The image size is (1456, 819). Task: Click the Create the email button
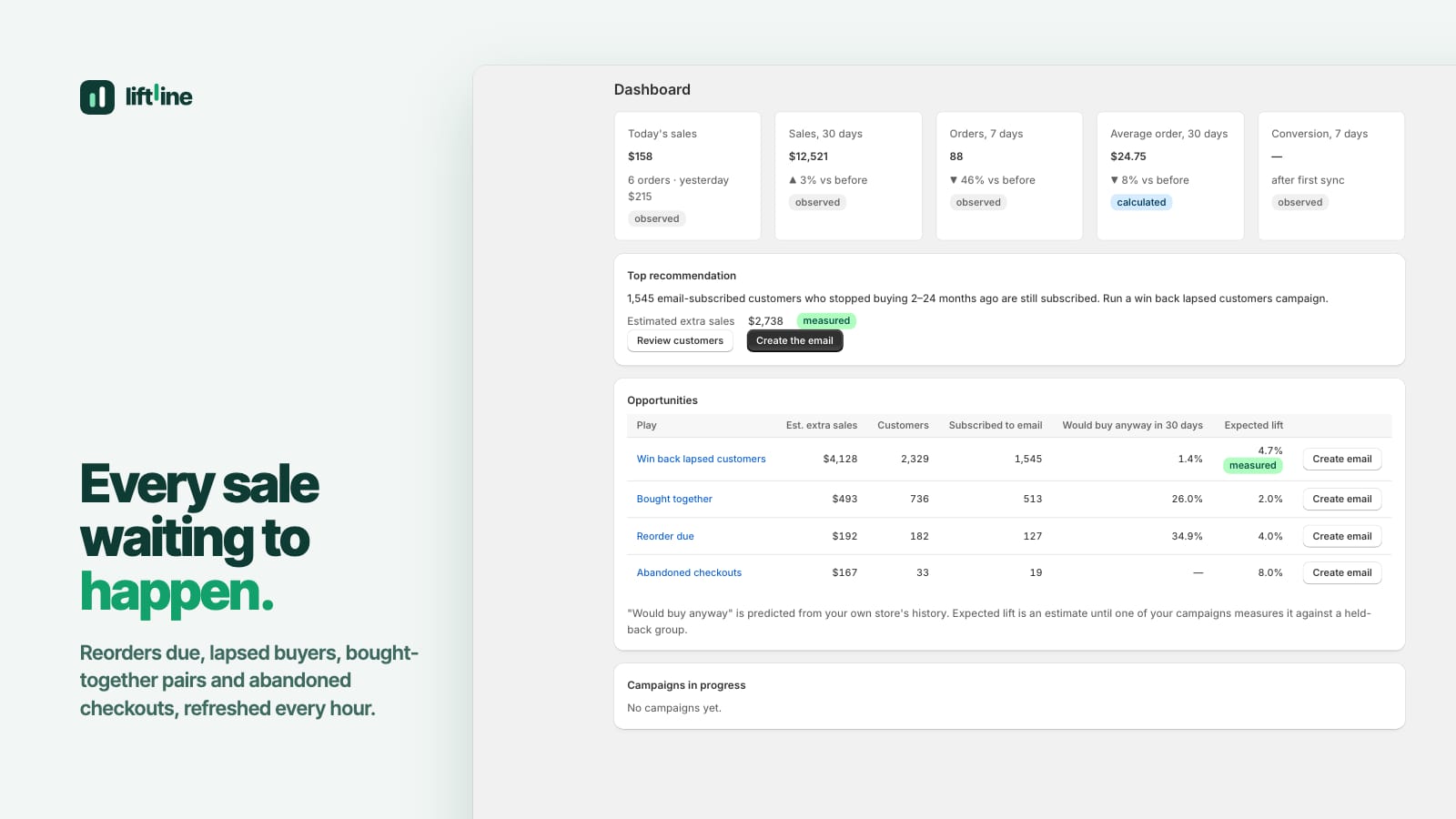point(794,341)
